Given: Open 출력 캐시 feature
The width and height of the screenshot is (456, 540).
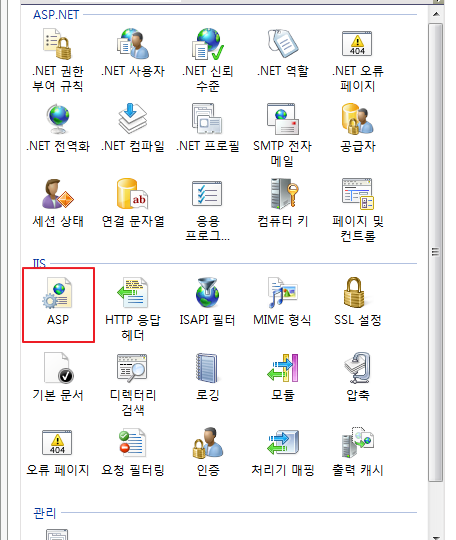Looking at the screenshot, I should (357, 452).
